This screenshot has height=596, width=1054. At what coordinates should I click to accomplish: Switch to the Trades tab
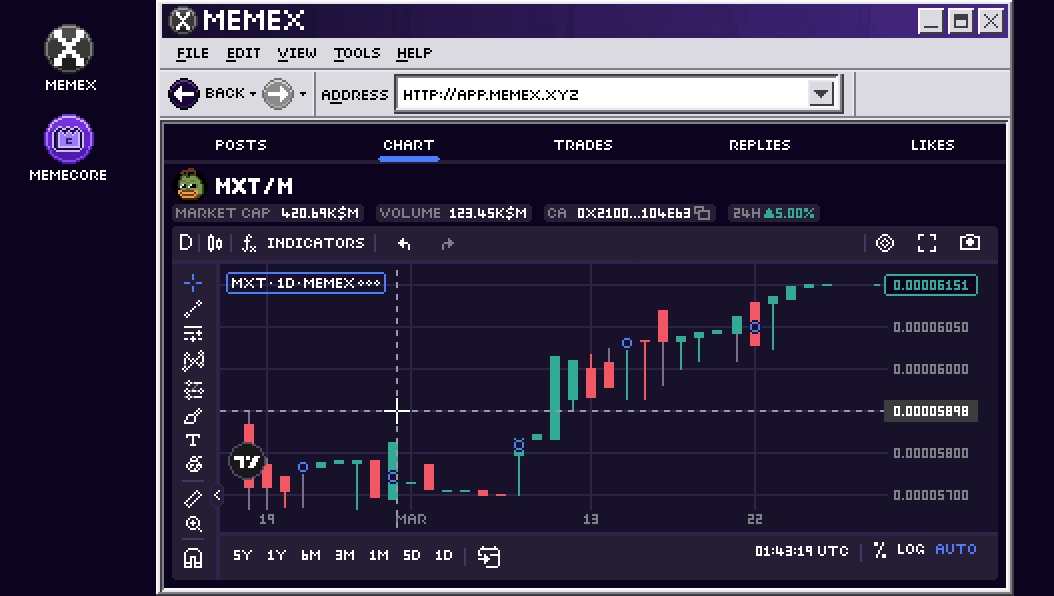(x=583, y=145)
